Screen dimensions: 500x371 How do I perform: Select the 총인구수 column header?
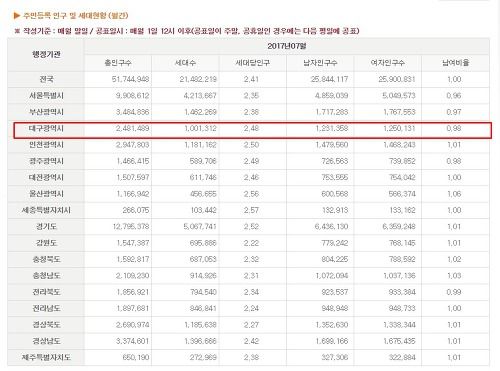click(x=118, y=63)
